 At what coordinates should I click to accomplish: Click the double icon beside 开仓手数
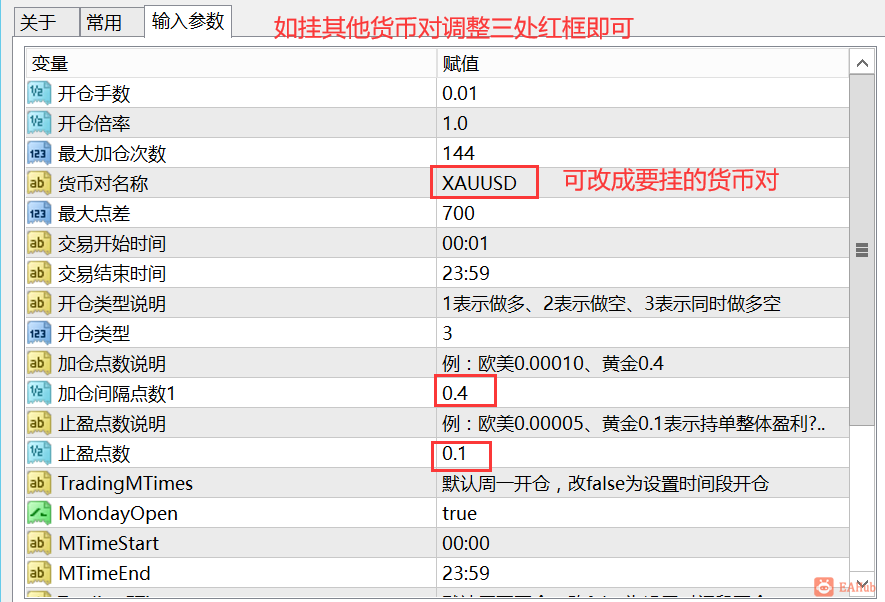click(39, 93)
